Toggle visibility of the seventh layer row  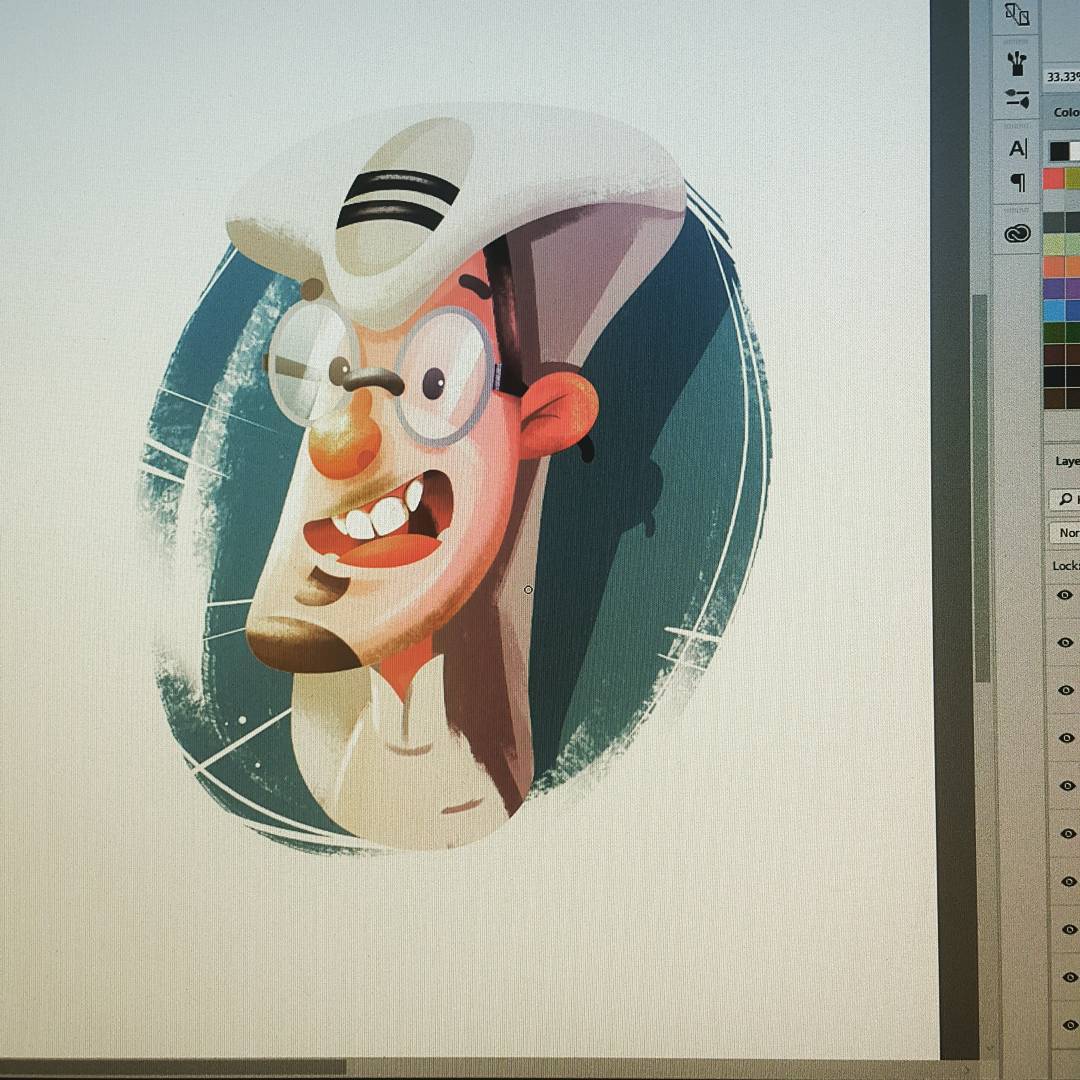(x=1069, y=882)
